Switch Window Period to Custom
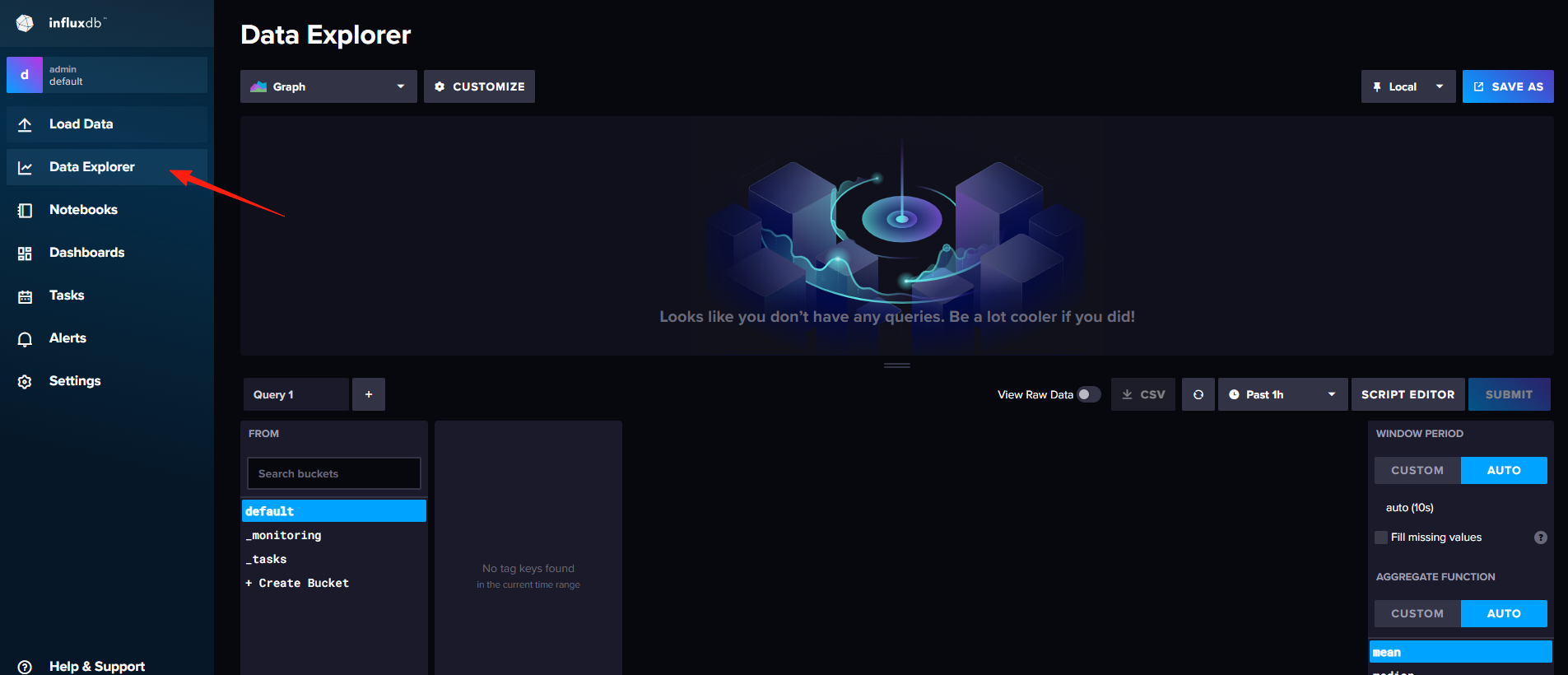 coord(1417,470)
